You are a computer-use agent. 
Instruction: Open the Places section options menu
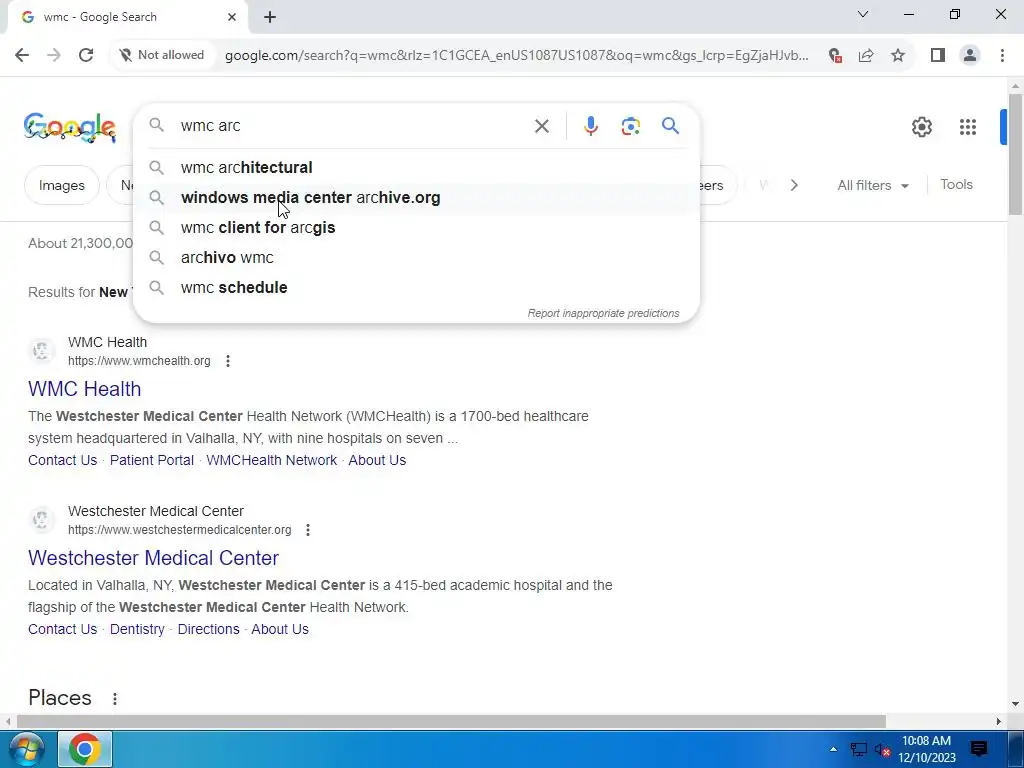(115, 699)
